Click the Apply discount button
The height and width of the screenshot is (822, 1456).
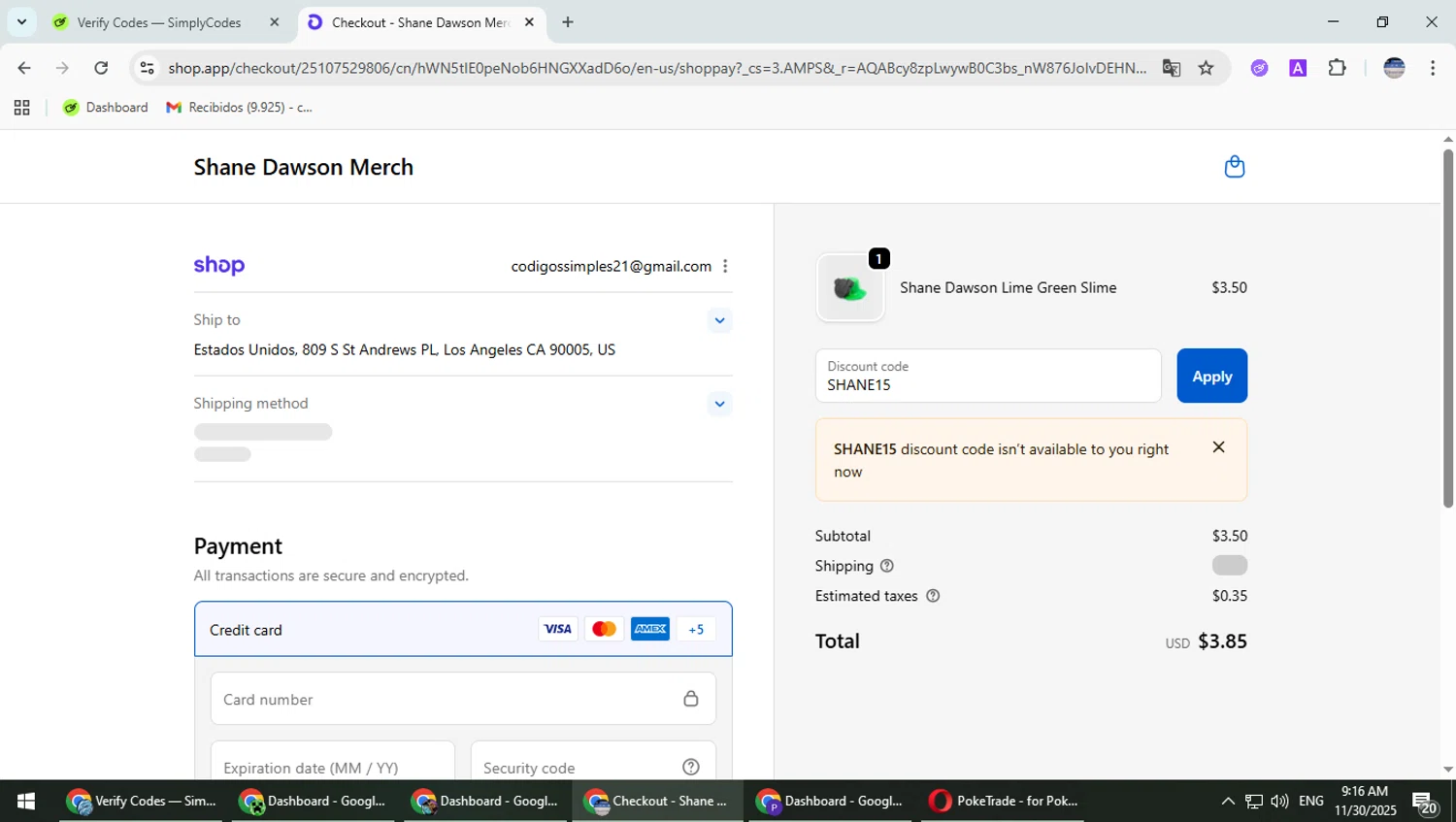click(1211, 376)
